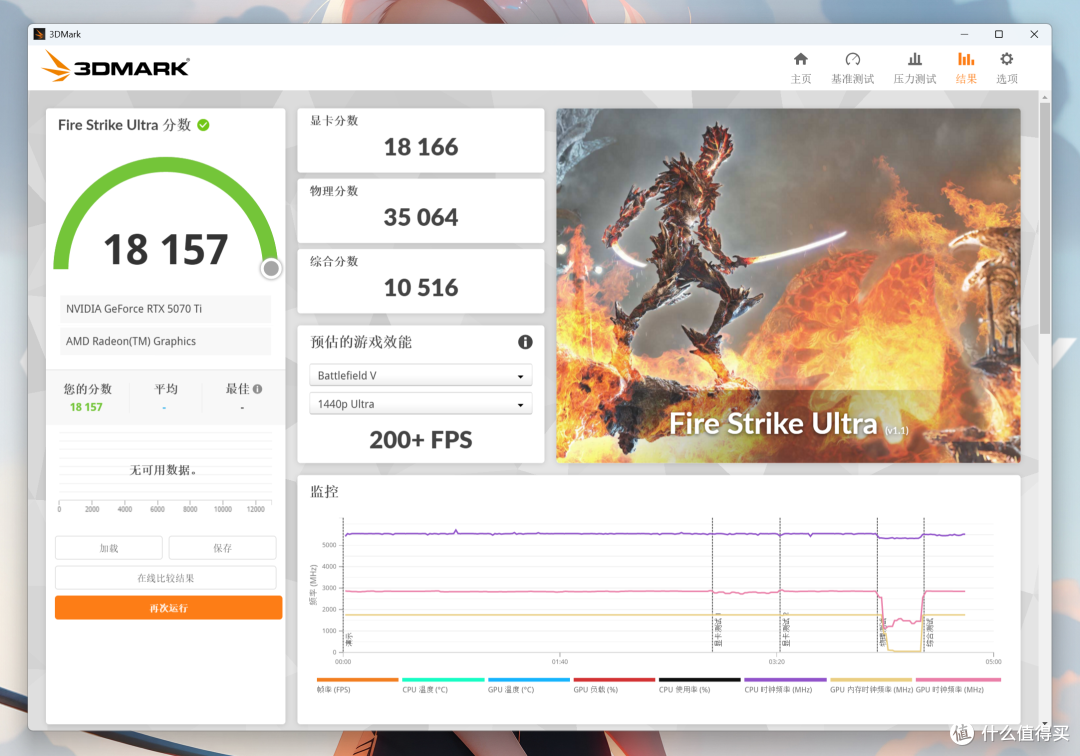The image size is (1080, 756).
Task: Click green 您的分数 value 18 157
Action: 86,407
